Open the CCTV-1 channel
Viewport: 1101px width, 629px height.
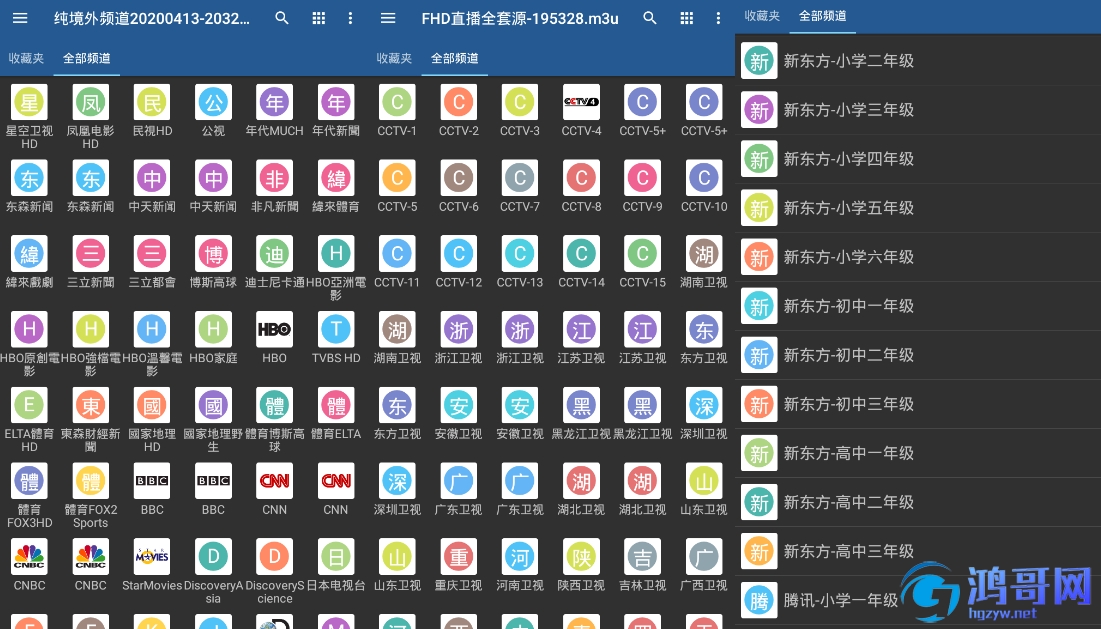397,110
